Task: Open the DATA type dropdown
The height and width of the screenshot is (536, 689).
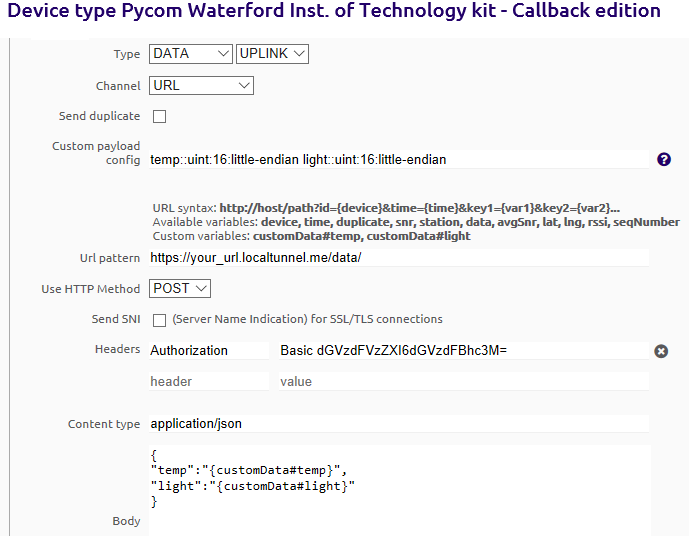Action: coord(191,54)
